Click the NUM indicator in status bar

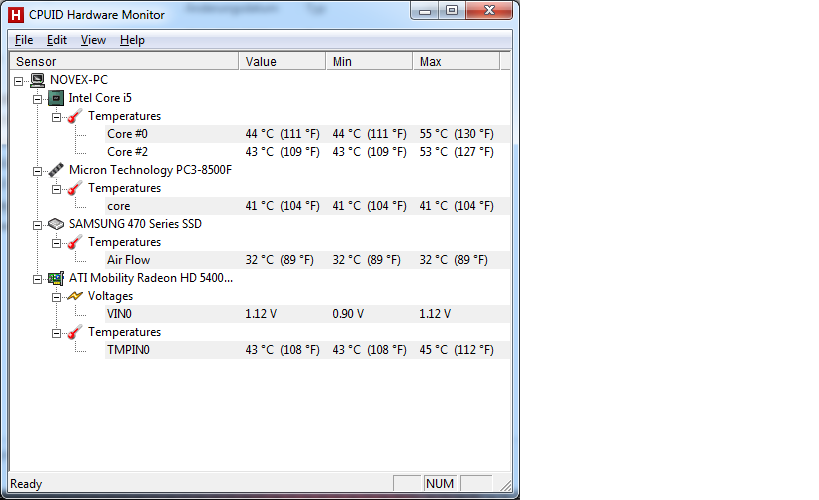[440, 484]
